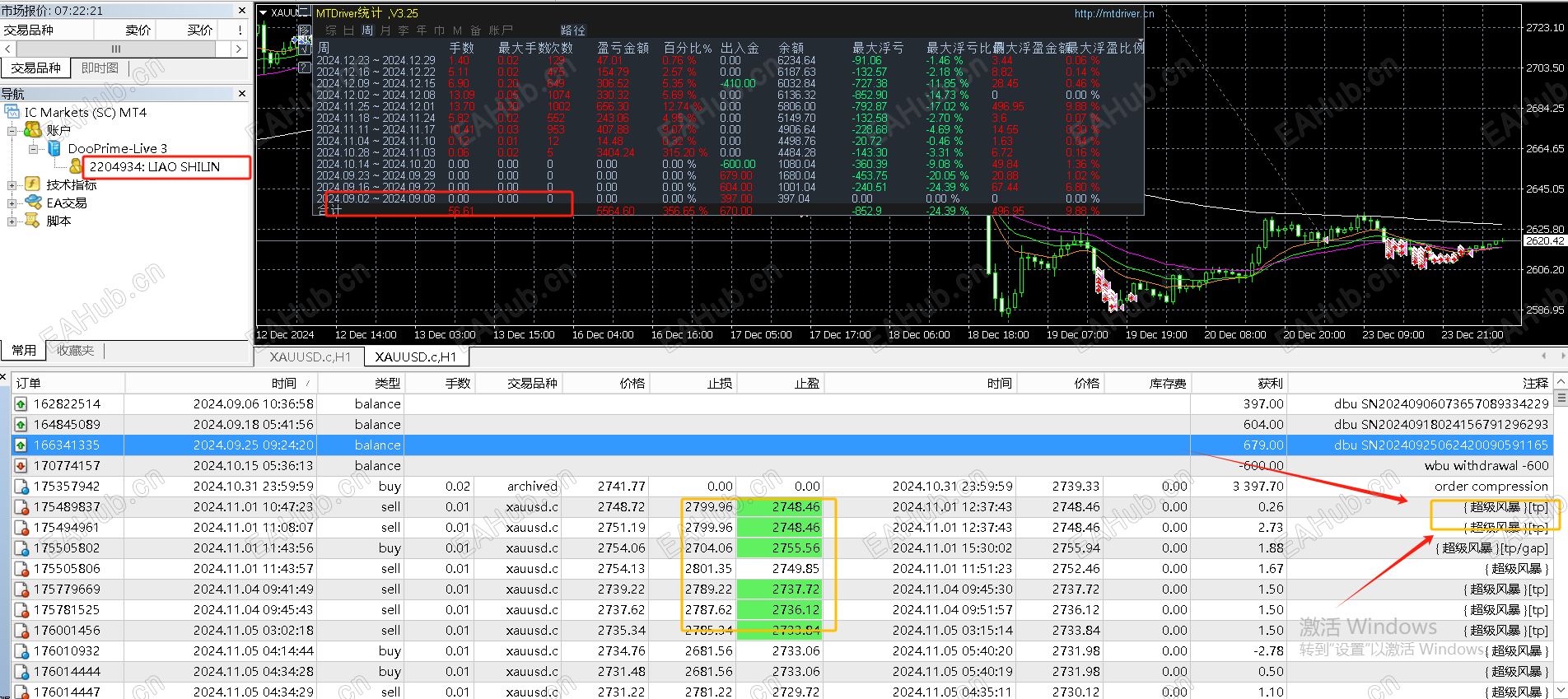1568x699 pixels.
Task: Click the user icon beside 2204934: LIAO SHILIN
Action: [x=76, y=166]
